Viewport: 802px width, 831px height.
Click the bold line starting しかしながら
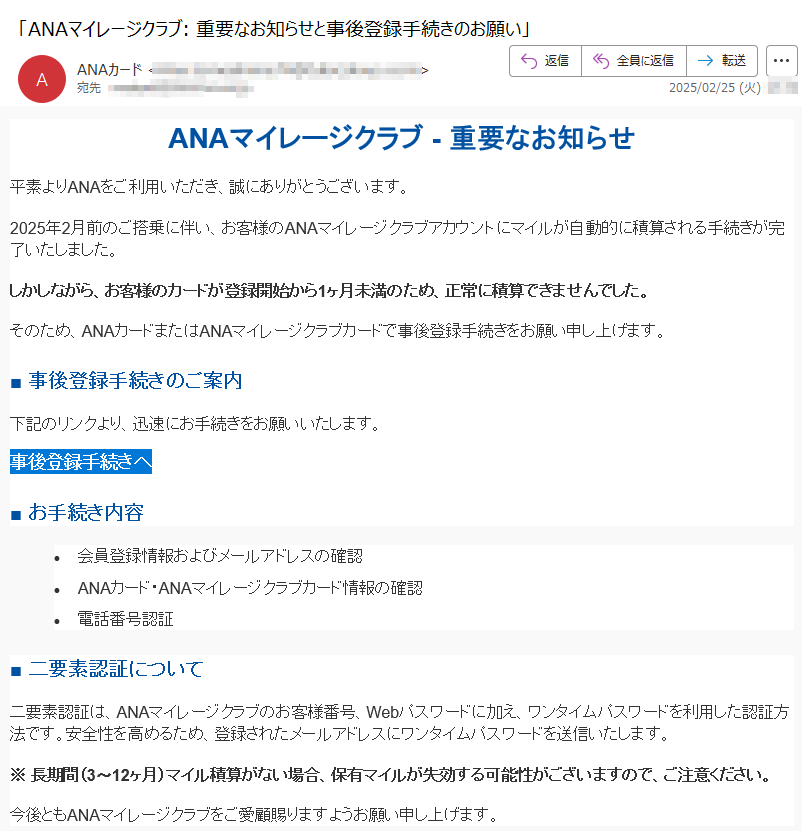coord(330,290)
